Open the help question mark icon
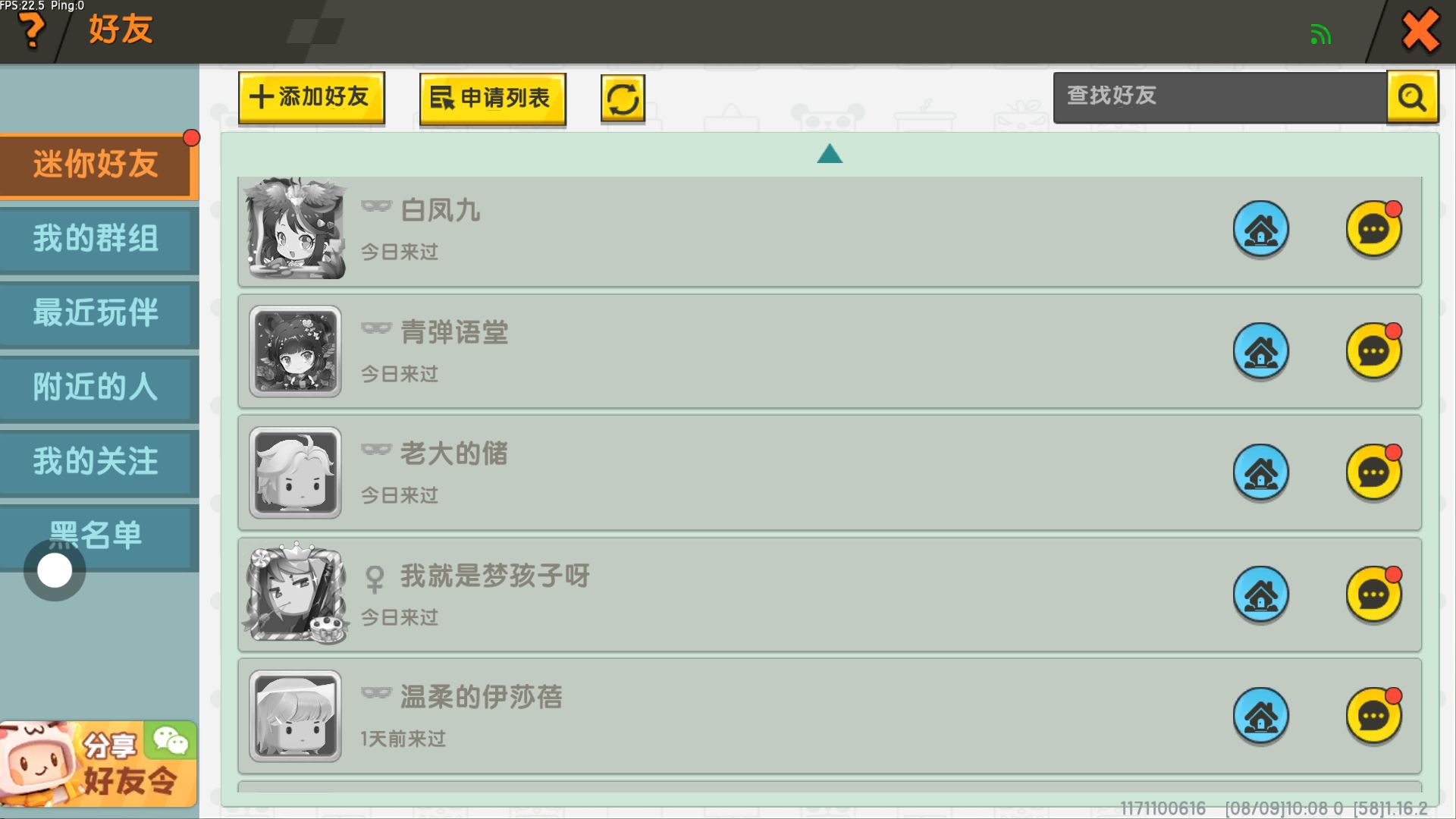The width and height of the screenshot is (1456, 819). click(x=32, y=32)
